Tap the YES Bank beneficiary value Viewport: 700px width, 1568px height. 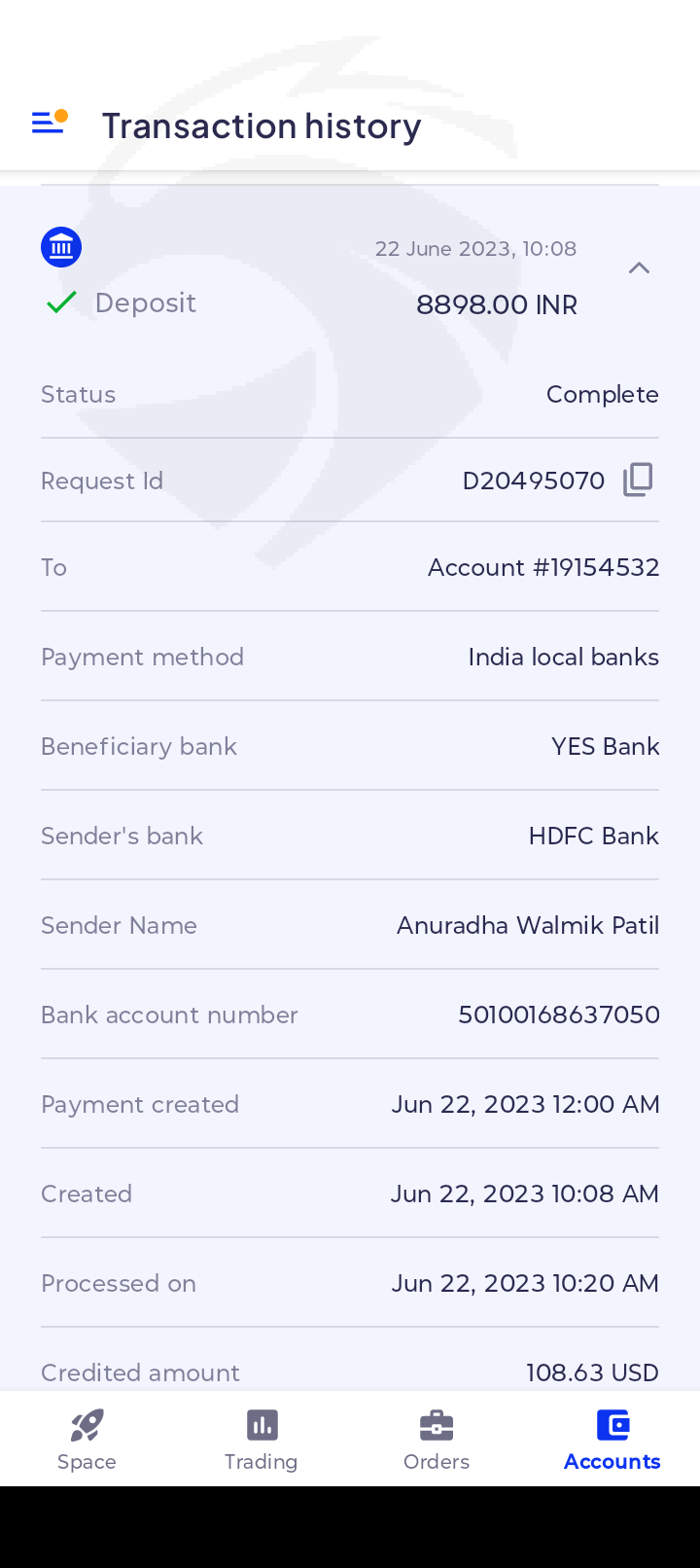click(605, 746)
